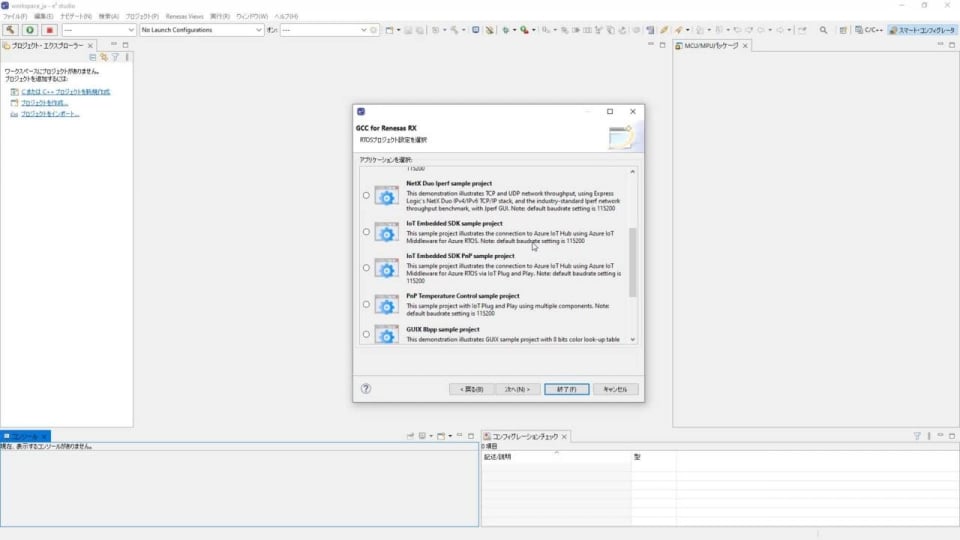Click the New wizard toolbar icon
Image resolution: width=960 pixels, height=540 pixels.
click(389, 30)
